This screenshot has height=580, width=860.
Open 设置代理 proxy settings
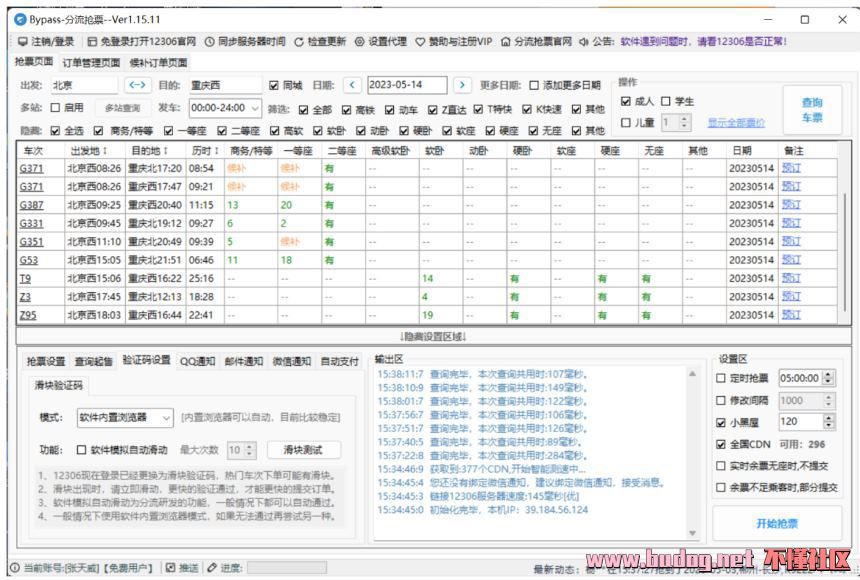point(360,41)
